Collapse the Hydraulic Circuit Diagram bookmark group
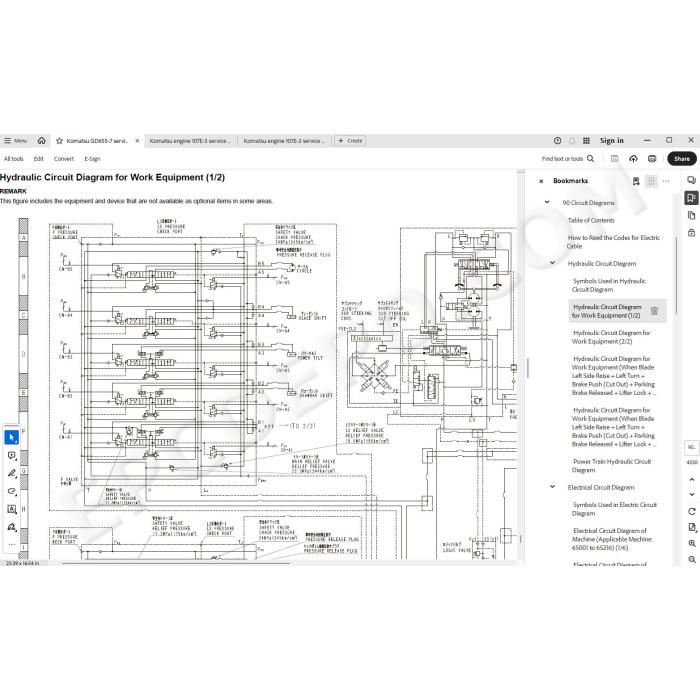The width and height of the screenshot is (700, 700). point(552,263)
